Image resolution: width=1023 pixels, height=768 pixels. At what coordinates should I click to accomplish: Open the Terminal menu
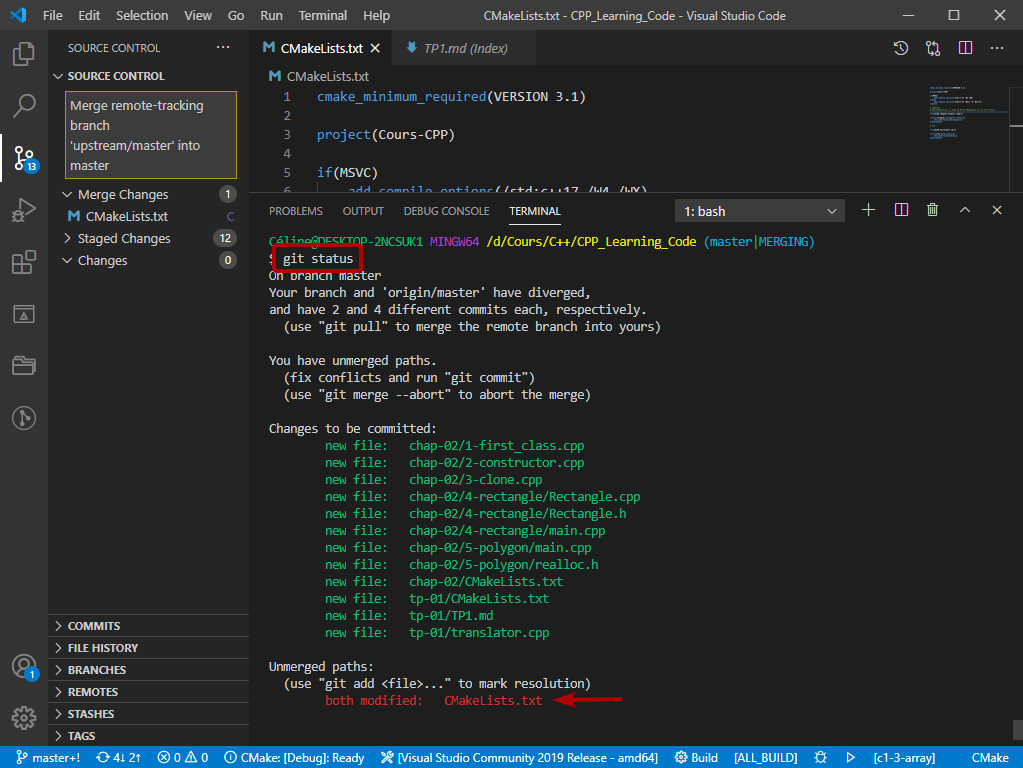coord(322,15)
